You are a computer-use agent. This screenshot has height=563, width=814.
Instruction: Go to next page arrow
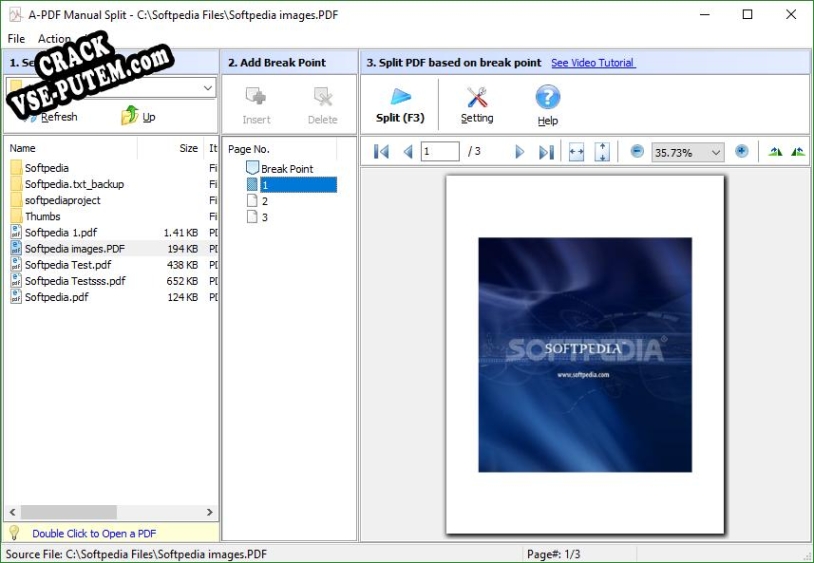click(519, 152)
